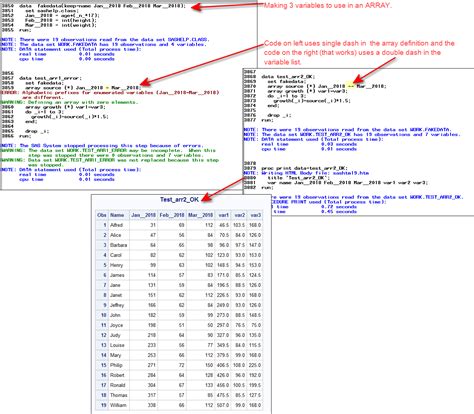
Task: Click the name Thomas in the table
Action: [x=119, y=395]
